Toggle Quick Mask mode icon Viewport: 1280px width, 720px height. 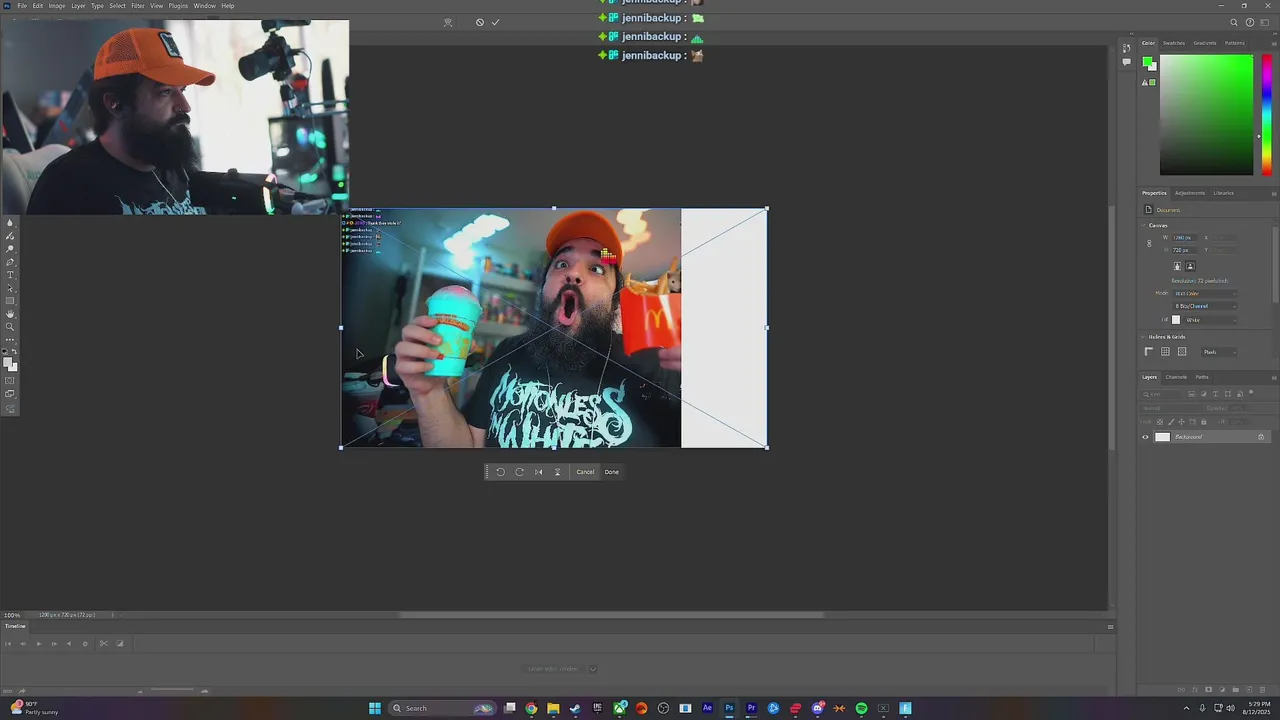pyautogui.click(x=10, y=380)
